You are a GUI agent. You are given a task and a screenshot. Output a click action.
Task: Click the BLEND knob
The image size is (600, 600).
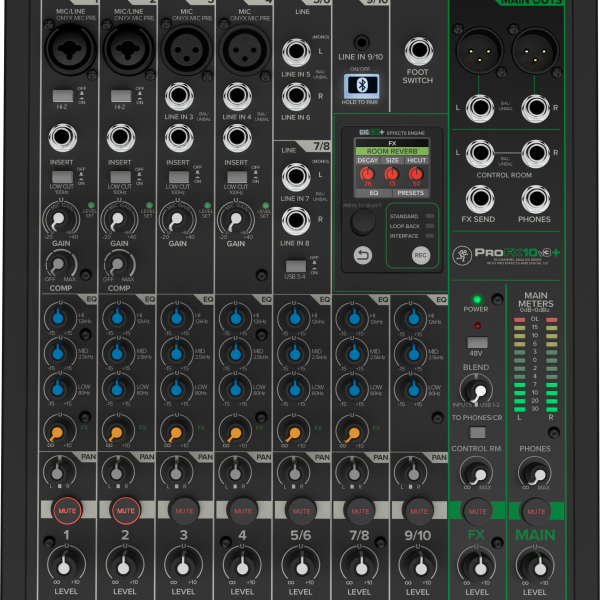coord(476,390)
